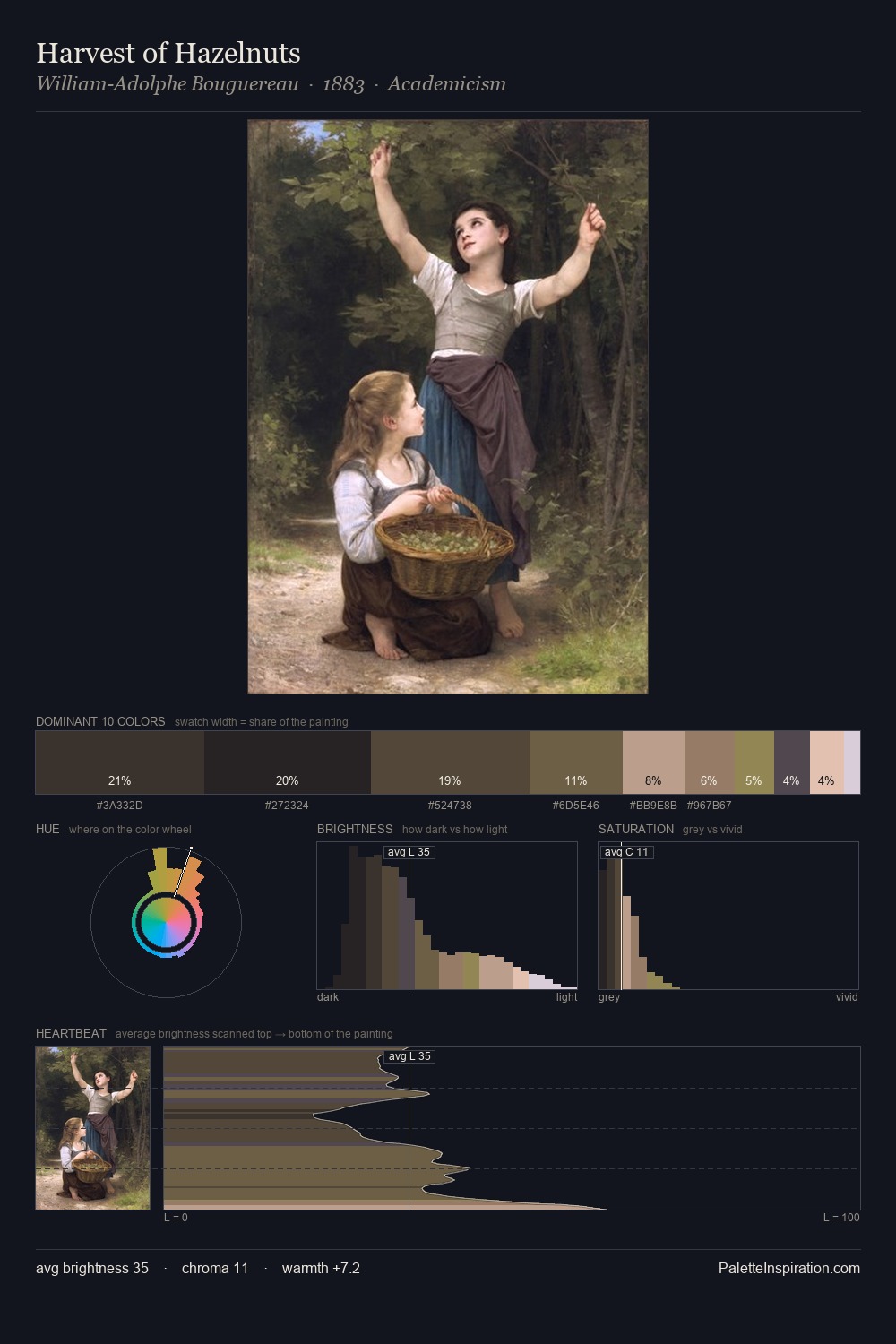Viewport: 896px width, 1344px height.
Task: Click the DOMINANT 10 COLORS heading
Action: (100, 721)
